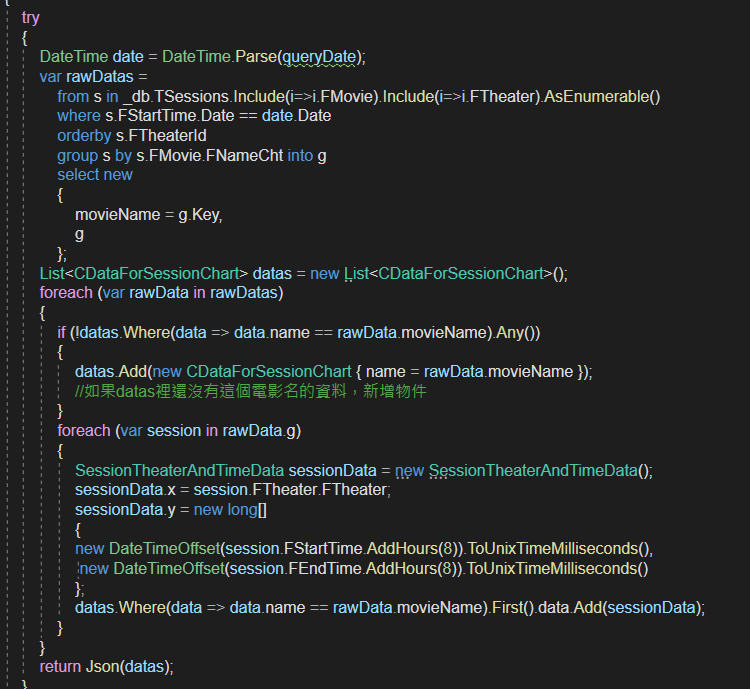Click 'return Json(datas);' line
This screenshot has width=750, height=689.
[107, 667]
